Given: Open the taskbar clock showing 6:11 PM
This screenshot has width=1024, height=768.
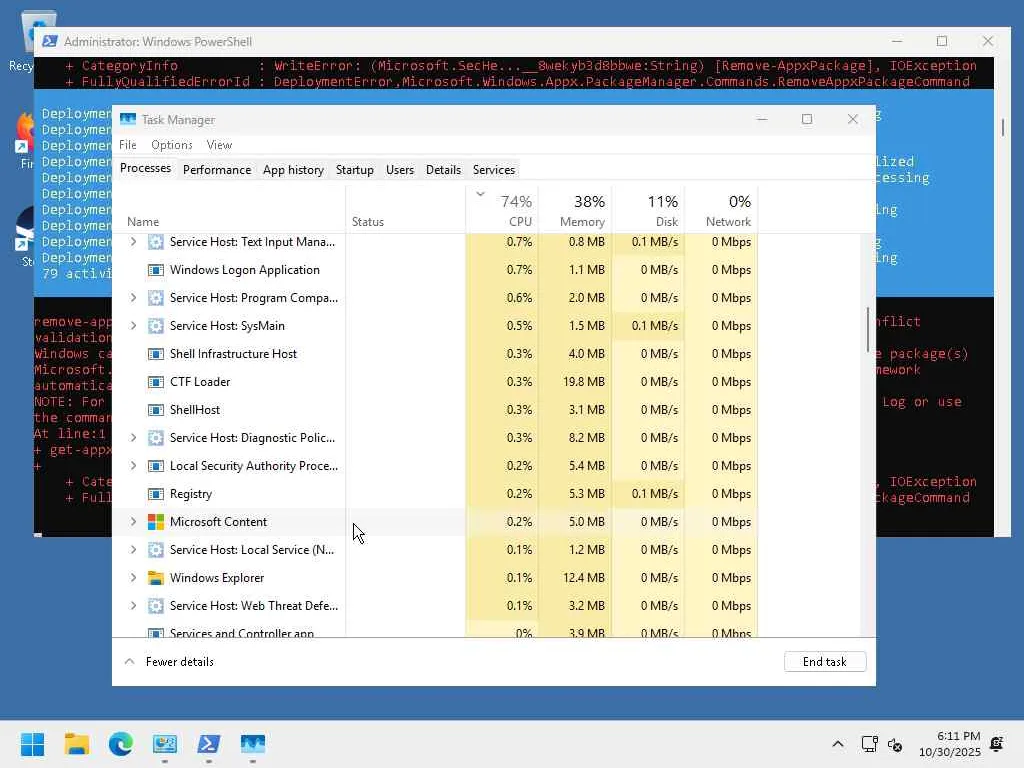Looking at the screenshot, I should click(950, 744).
